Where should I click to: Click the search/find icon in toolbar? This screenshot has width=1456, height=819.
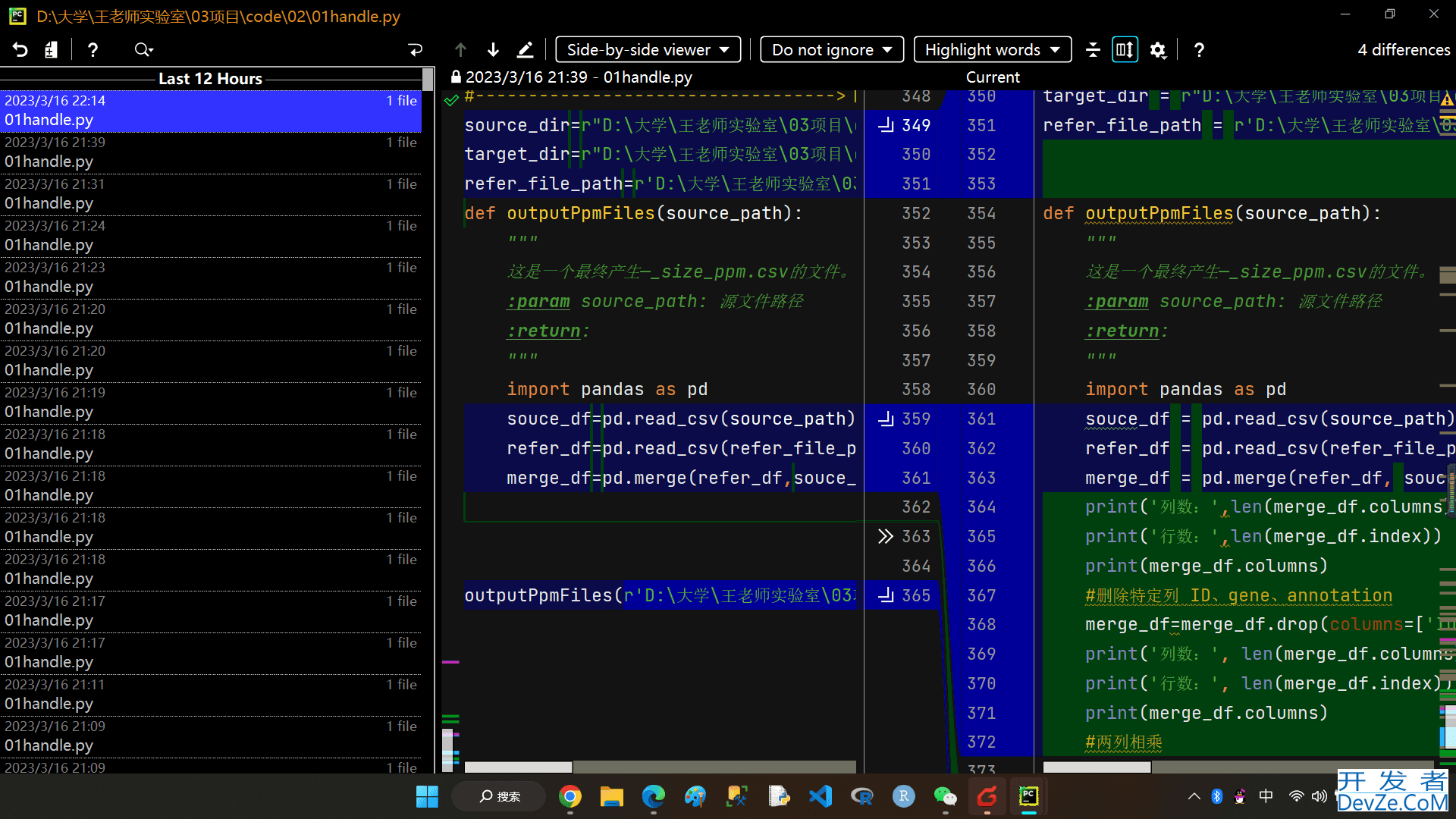pos(143,49)
